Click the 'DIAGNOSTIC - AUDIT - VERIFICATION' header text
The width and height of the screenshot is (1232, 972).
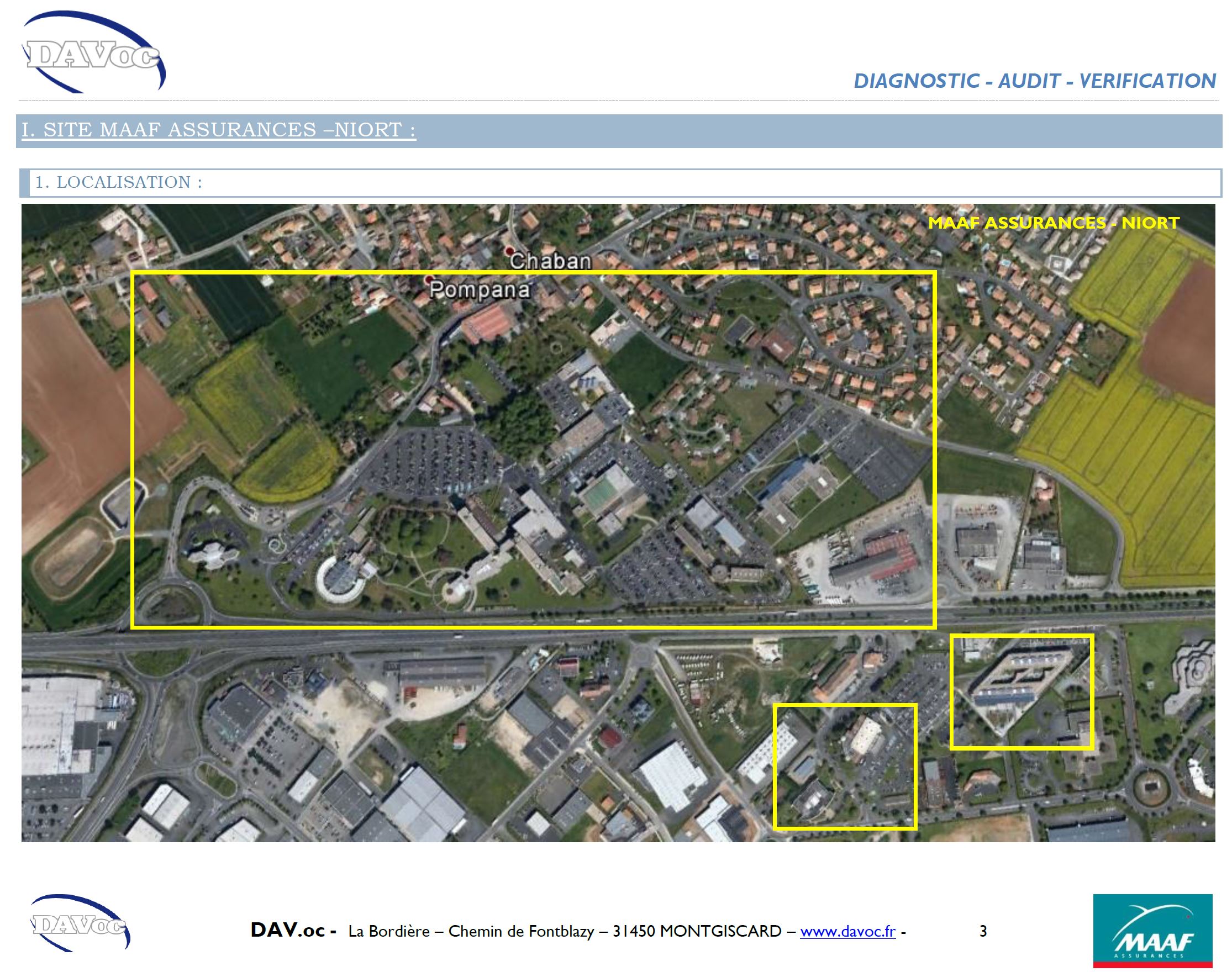(1035, 81)
